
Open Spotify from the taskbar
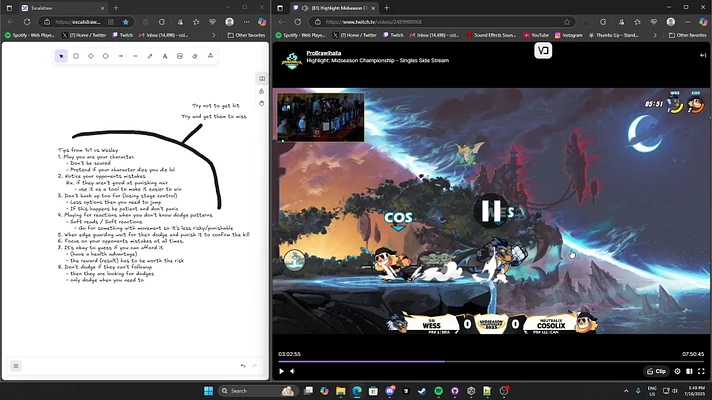coord(438,391)
